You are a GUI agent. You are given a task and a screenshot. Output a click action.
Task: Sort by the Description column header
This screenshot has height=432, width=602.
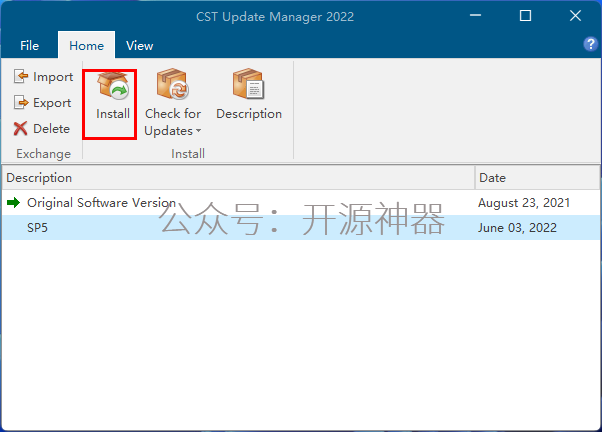(x=238, y=178)
